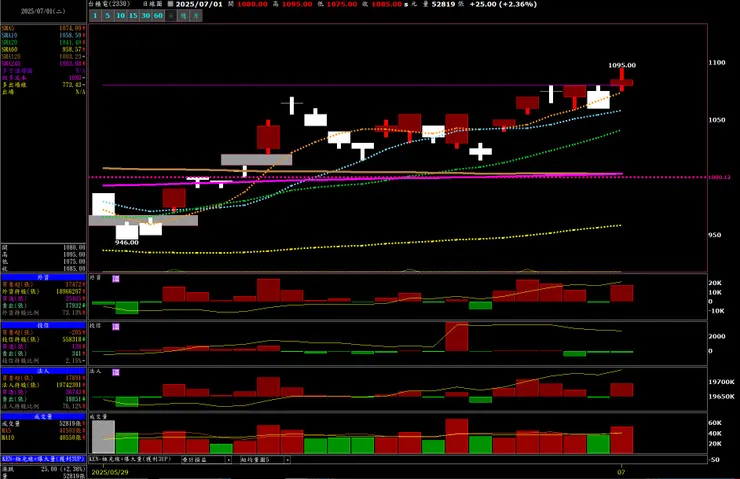This screenshot has width=740, height=479.
Task: Click the 1050 price axis label
Action: [717, 120]
